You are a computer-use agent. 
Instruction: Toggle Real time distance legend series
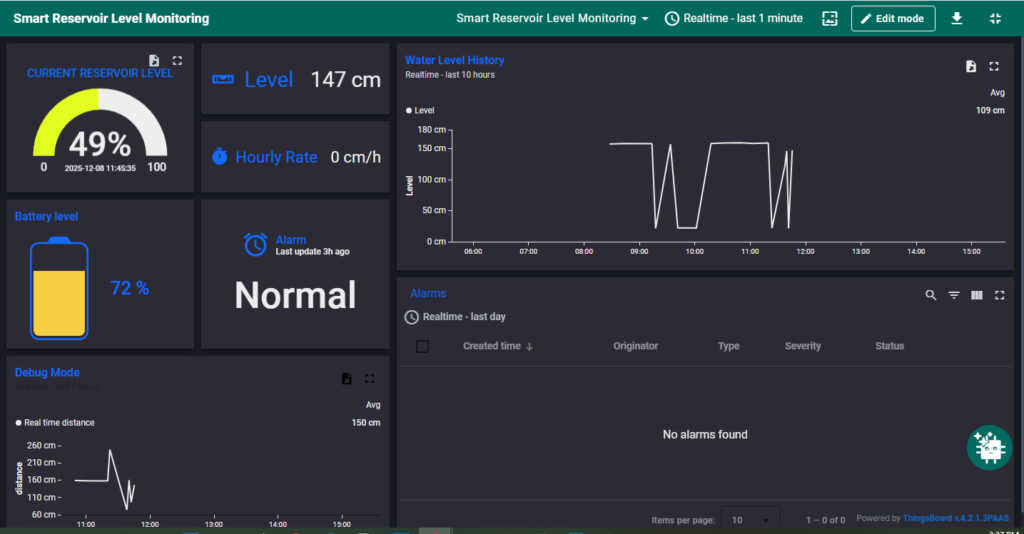coord(55,423)
